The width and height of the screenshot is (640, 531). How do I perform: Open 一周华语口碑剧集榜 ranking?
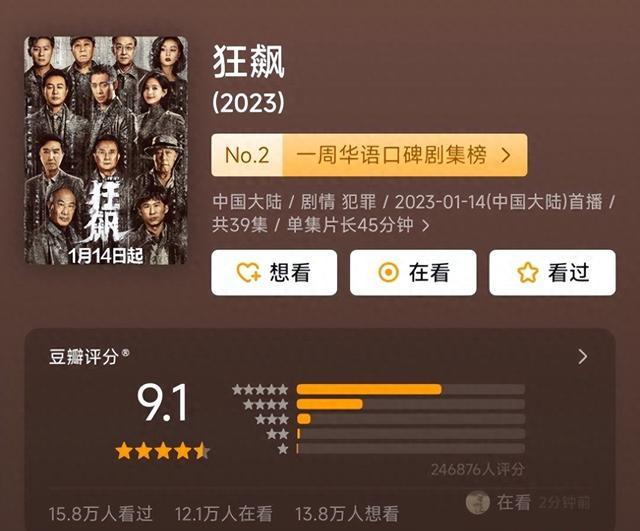[x=391, y=155]
